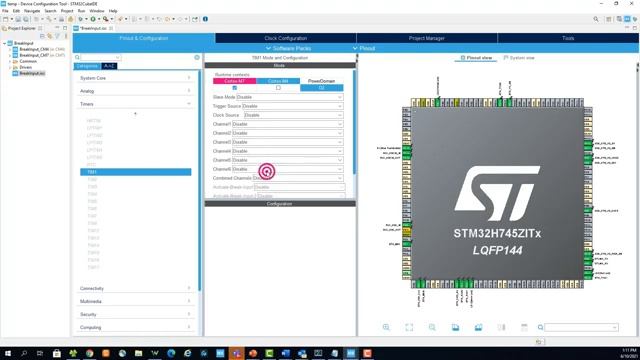Click the green Run icon in the toolbar
This screenshot has height=360, width=640.
pos(93,19)
